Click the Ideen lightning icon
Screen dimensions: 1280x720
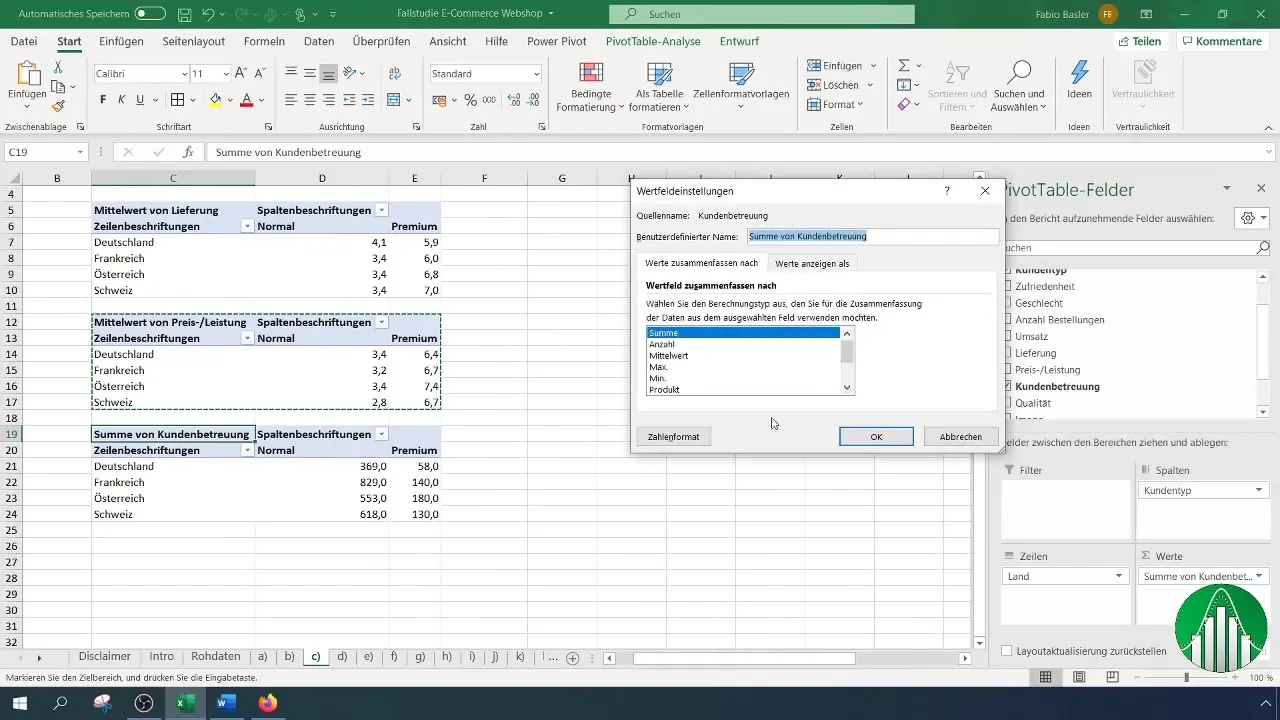click(x=1079, y=80)
